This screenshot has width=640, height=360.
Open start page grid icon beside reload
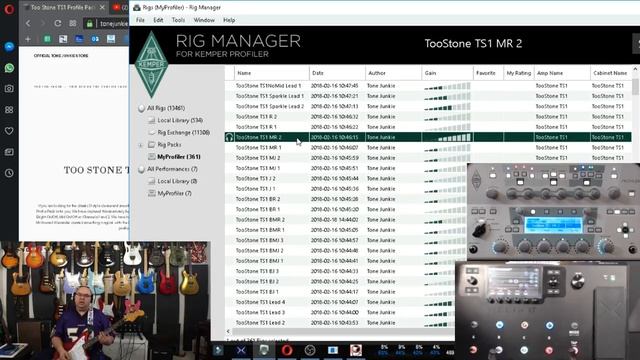point(73,23)
